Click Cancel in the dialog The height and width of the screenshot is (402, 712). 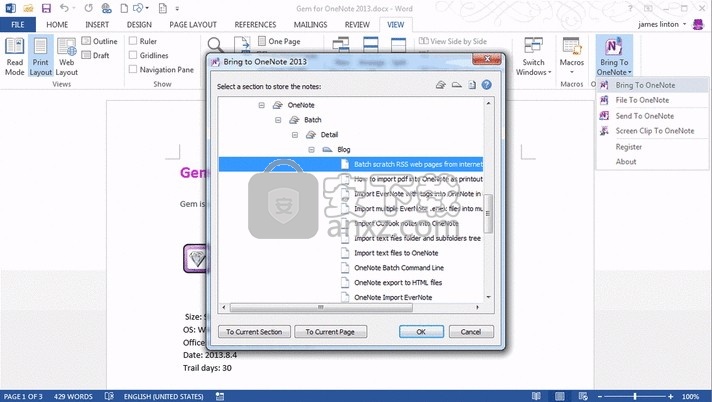click(x=471, y=332)
